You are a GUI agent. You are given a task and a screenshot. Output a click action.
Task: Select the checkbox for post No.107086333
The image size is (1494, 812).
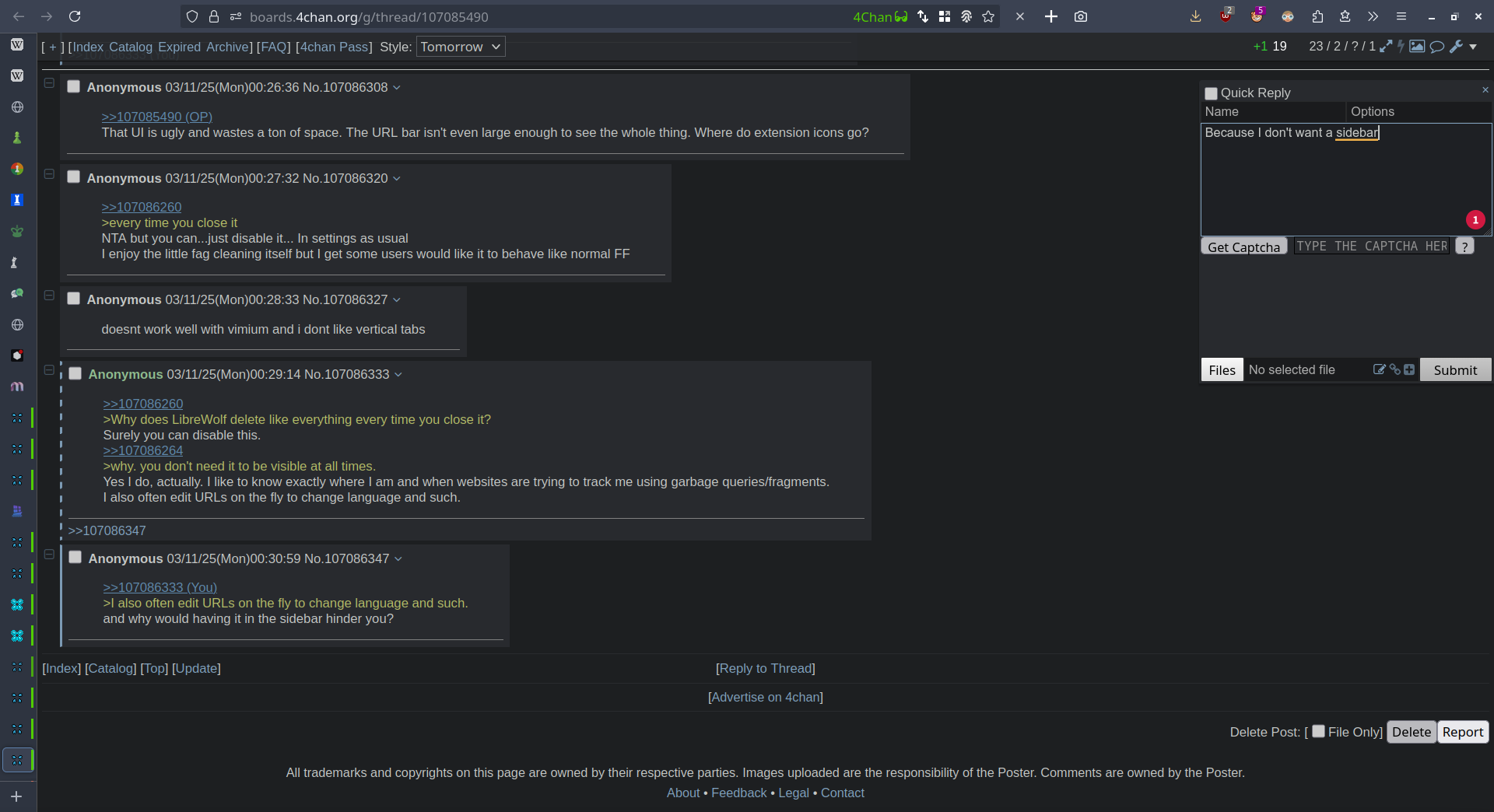[x=75, y=373]
